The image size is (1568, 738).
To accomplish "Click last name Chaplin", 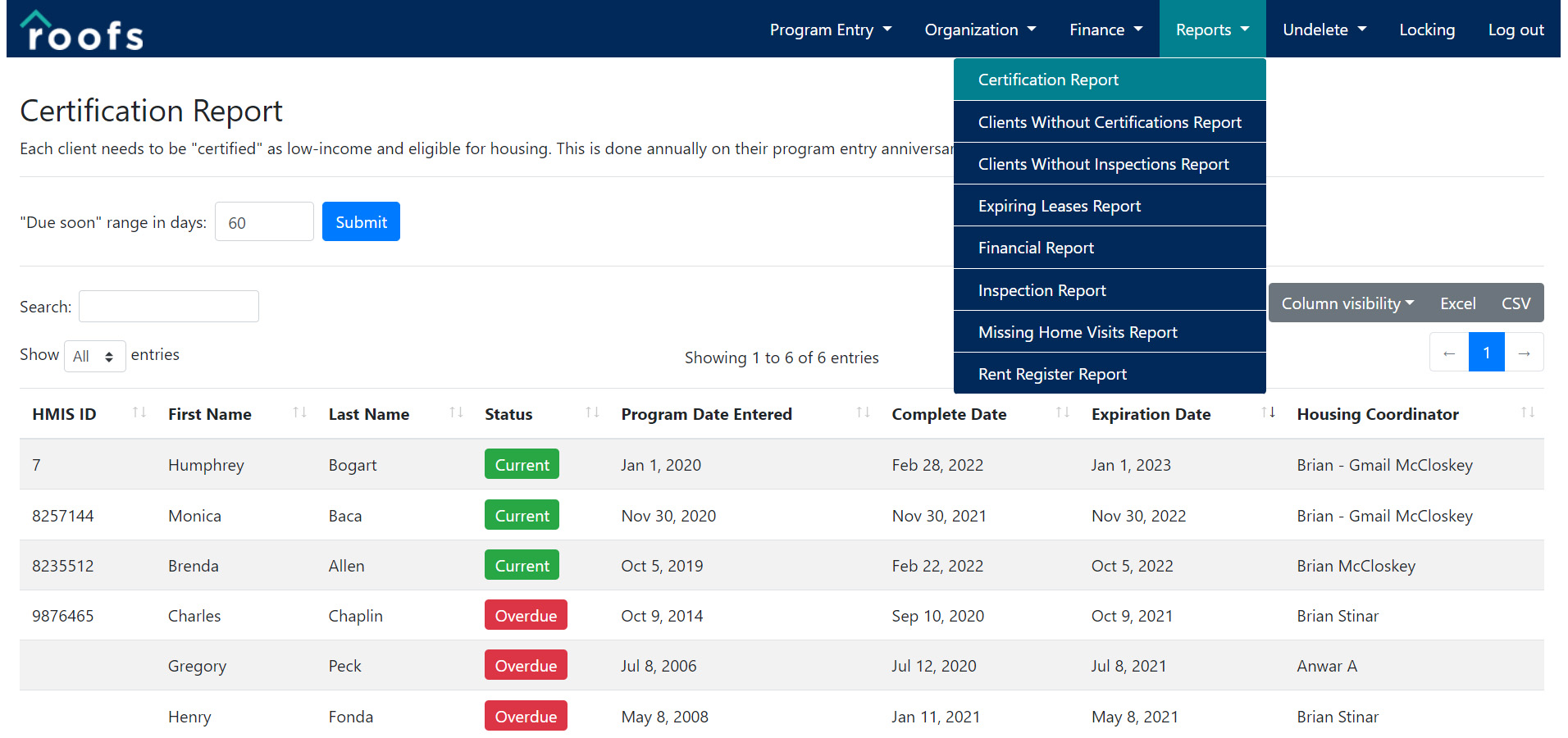I will pyautogui.click(x=355, y=616).
